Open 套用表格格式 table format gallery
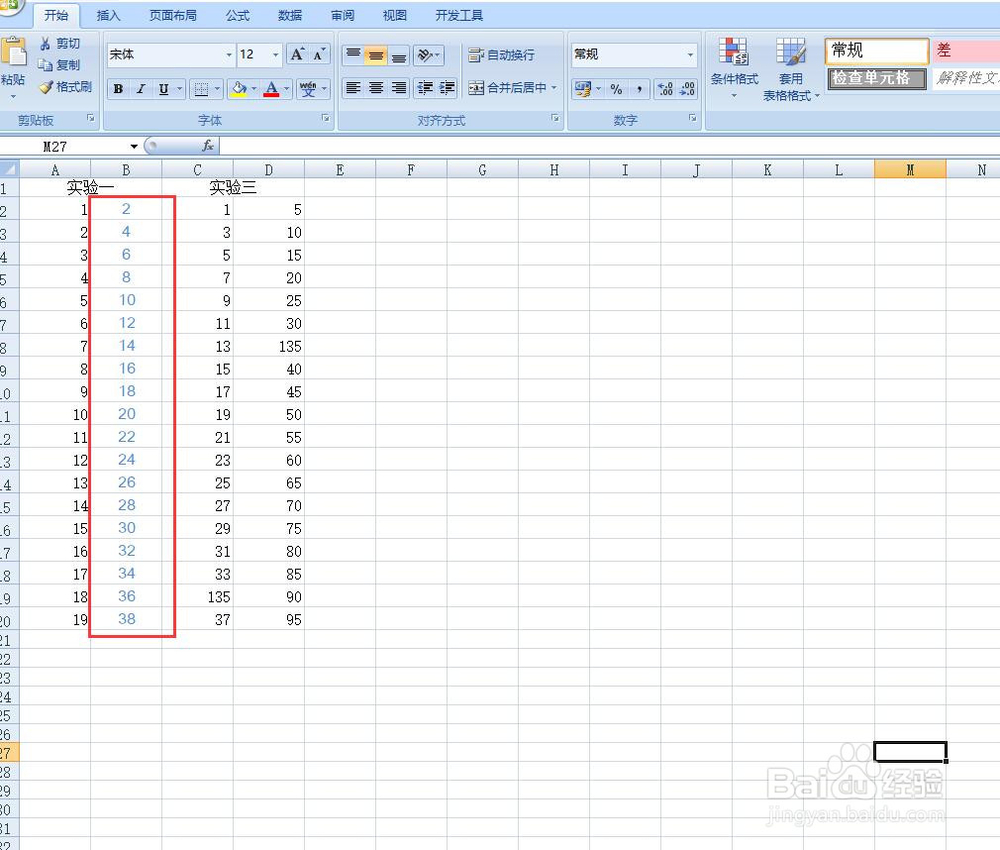The height and width of the screenshot is (850, 1000). tap(791, 68)
